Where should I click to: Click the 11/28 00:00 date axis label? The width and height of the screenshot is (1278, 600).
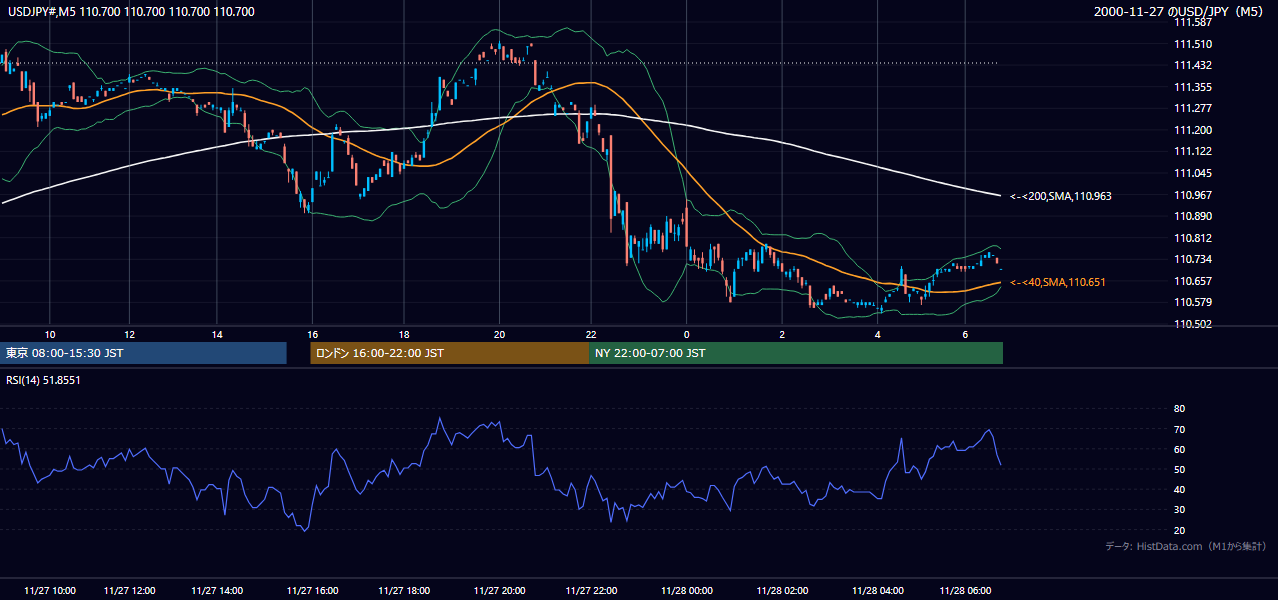tap(687, 590)
